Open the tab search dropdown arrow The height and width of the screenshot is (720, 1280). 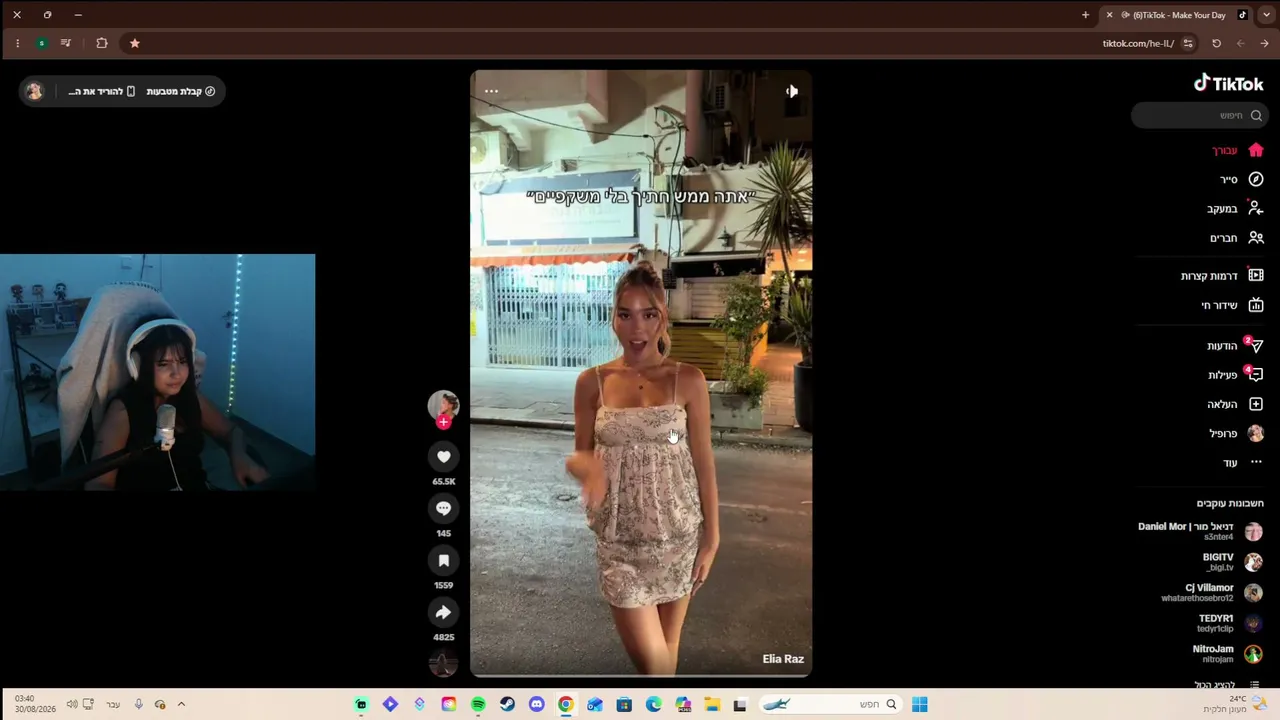(x=1266, y=15)
